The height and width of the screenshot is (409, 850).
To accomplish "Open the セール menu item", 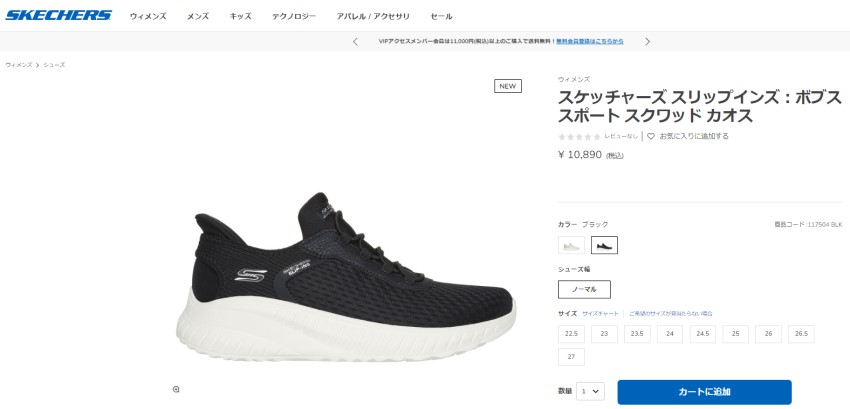I will click(441, 16).
